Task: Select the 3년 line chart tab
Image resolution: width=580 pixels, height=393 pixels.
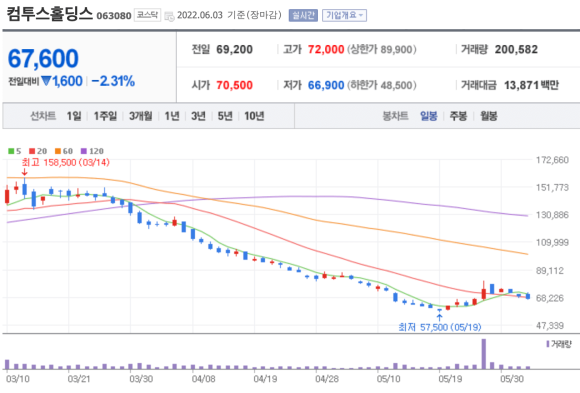Action: [x=198, y=116]
